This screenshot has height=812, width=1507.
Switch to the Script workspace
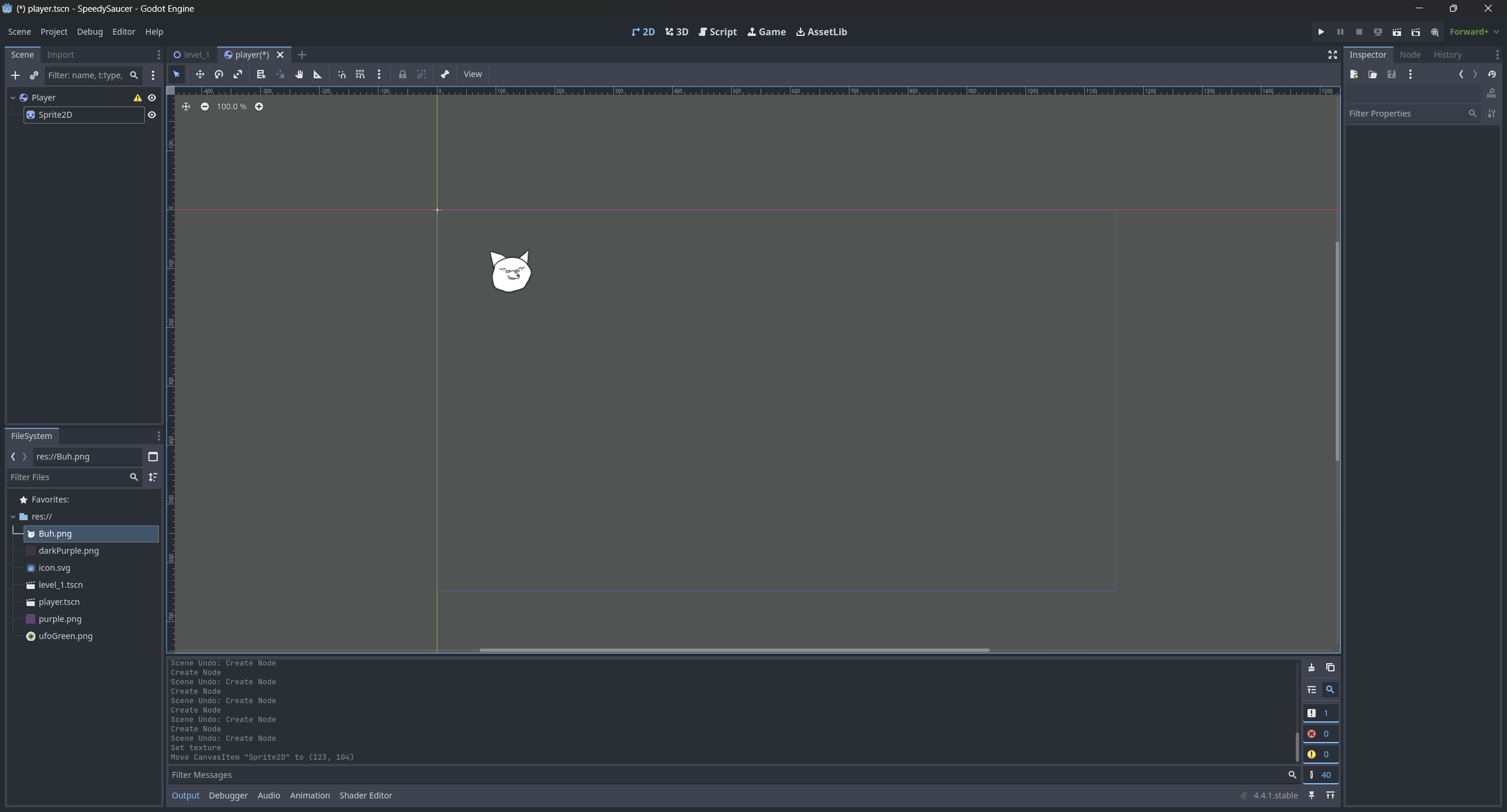click(718, 32)
